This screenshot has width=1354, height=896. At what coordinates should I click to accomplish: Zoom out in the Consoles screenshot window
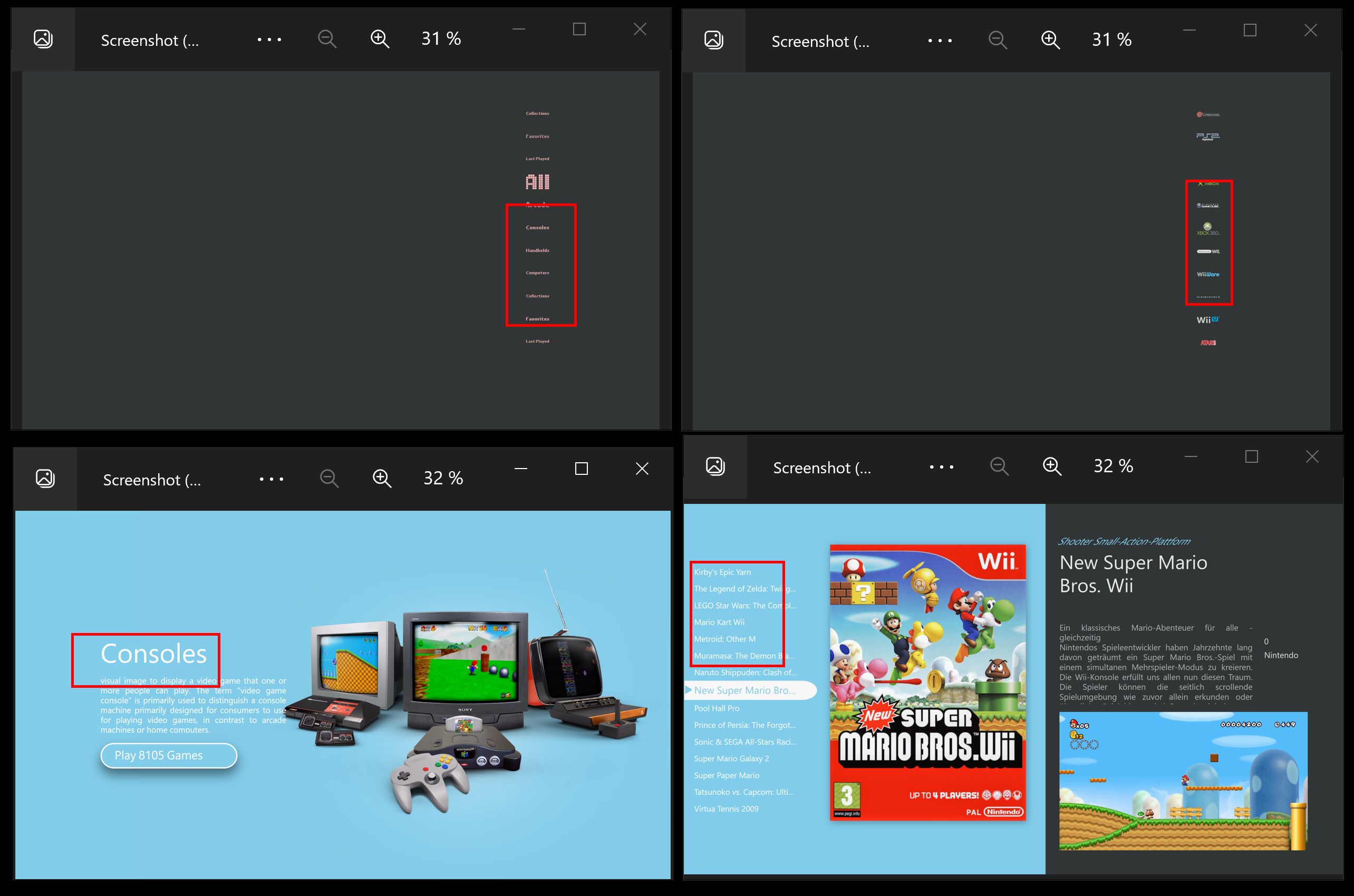click(329, 478)
